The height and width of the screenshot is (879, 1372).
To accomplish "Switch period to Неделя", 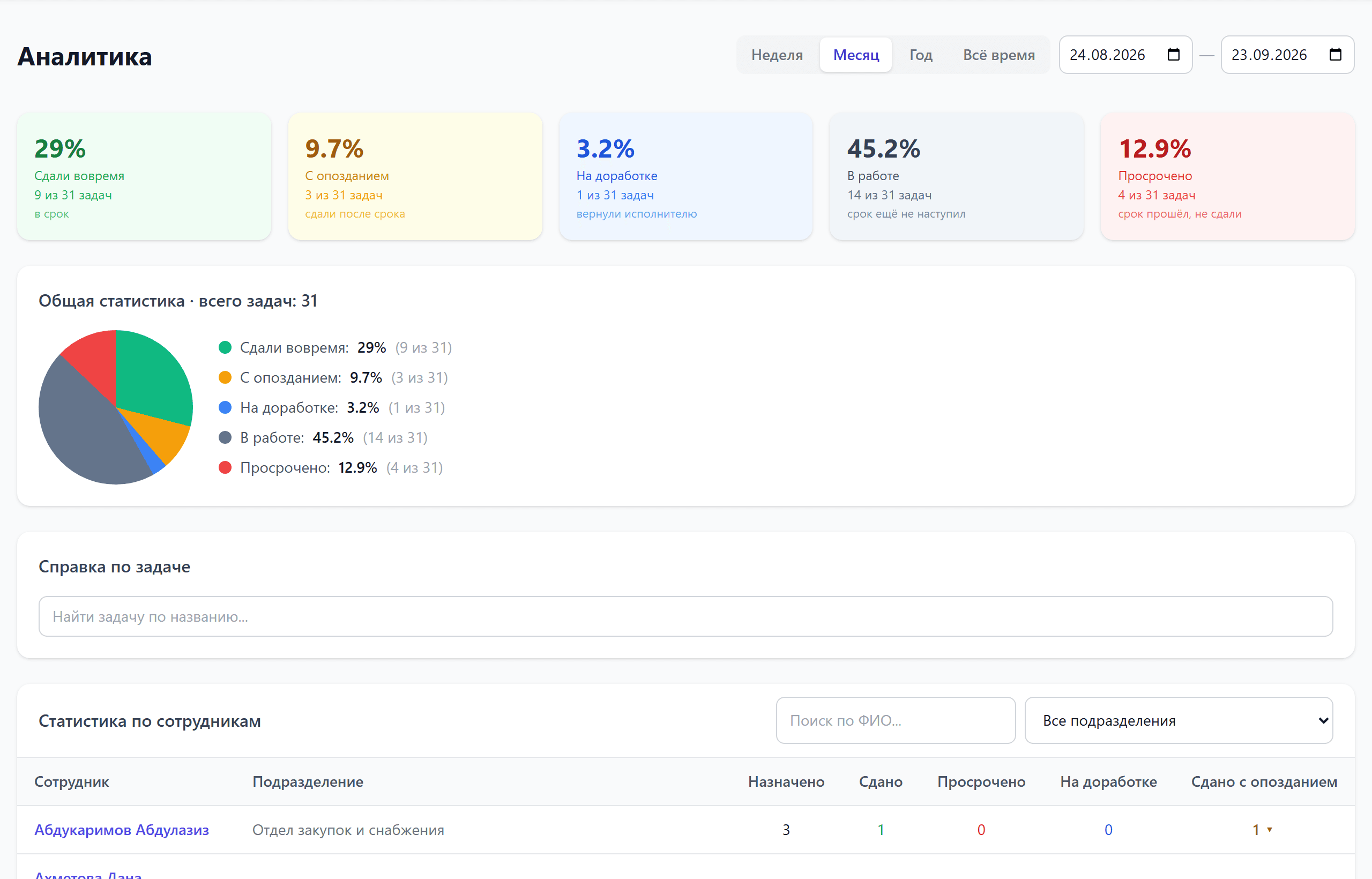I will point(777,55).
